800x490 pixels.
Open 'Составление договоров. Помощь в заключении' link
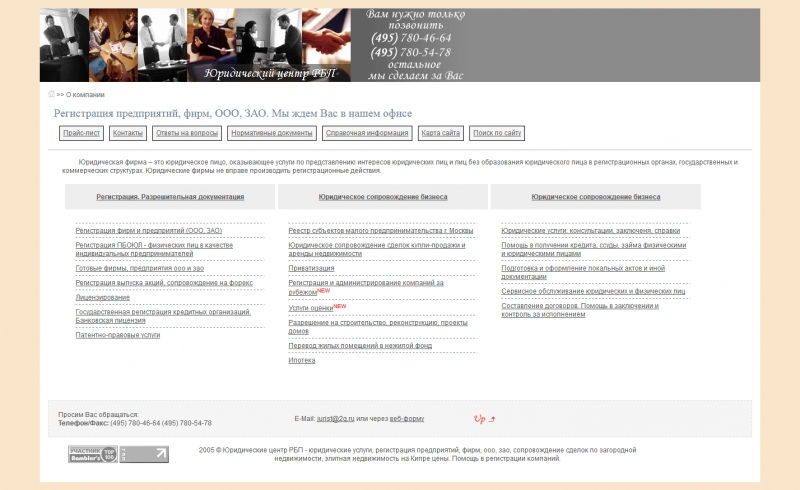(x=580, y=310)
